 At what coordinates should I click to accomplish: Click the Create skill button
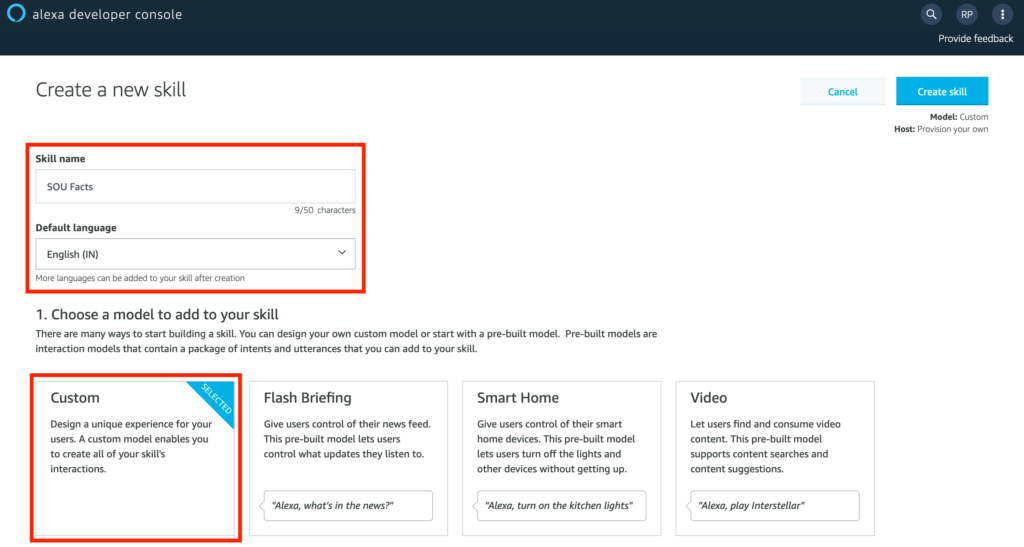[x=942, y=91]
